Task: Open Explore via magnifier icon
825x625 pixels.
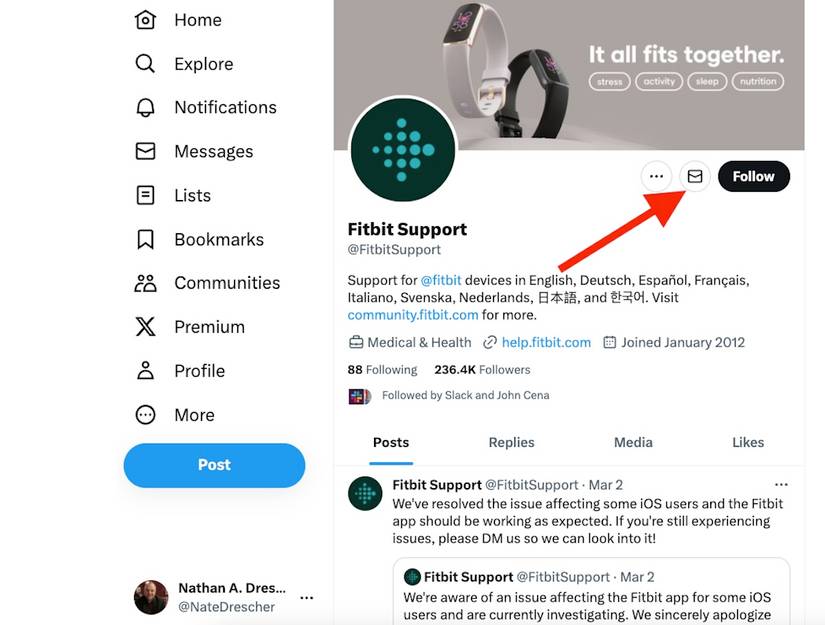Action: click(x=145, y=64)
